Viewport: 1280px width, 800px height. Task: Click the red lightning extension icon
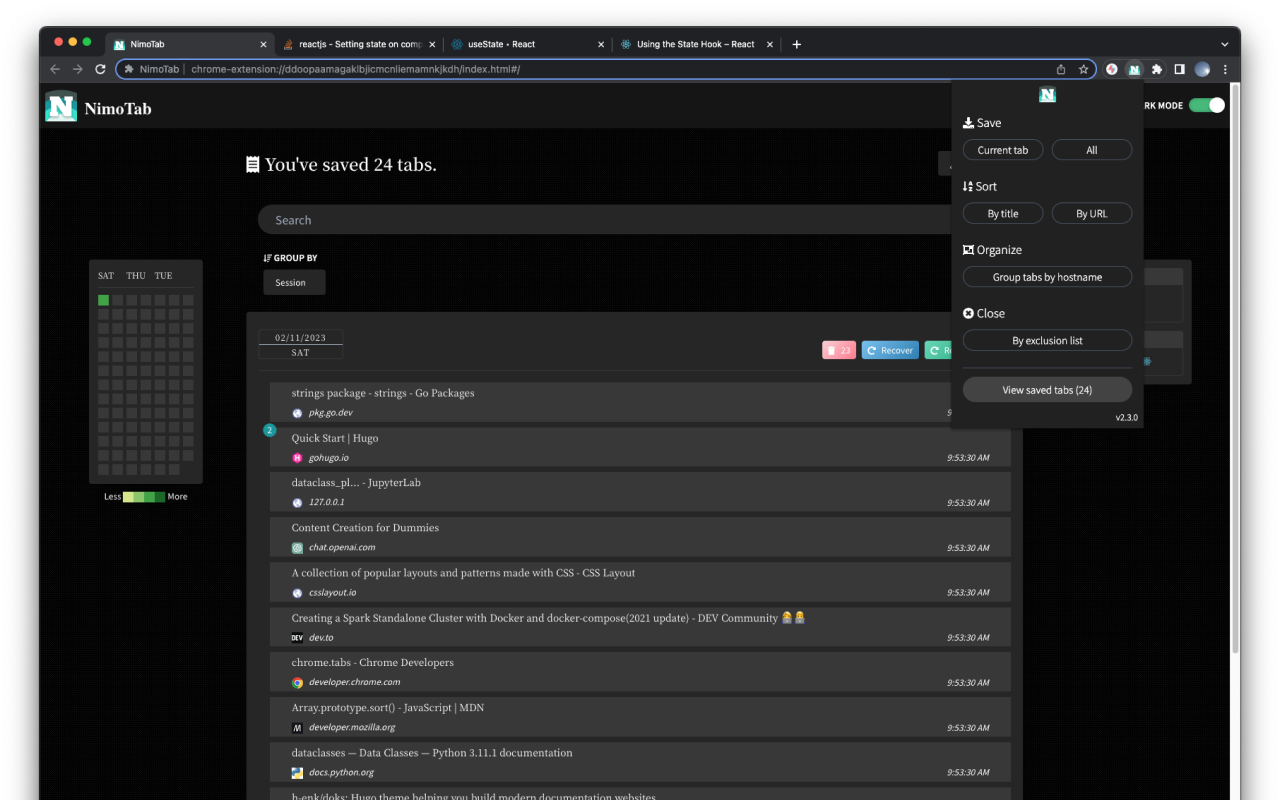tap(1112, 69)
